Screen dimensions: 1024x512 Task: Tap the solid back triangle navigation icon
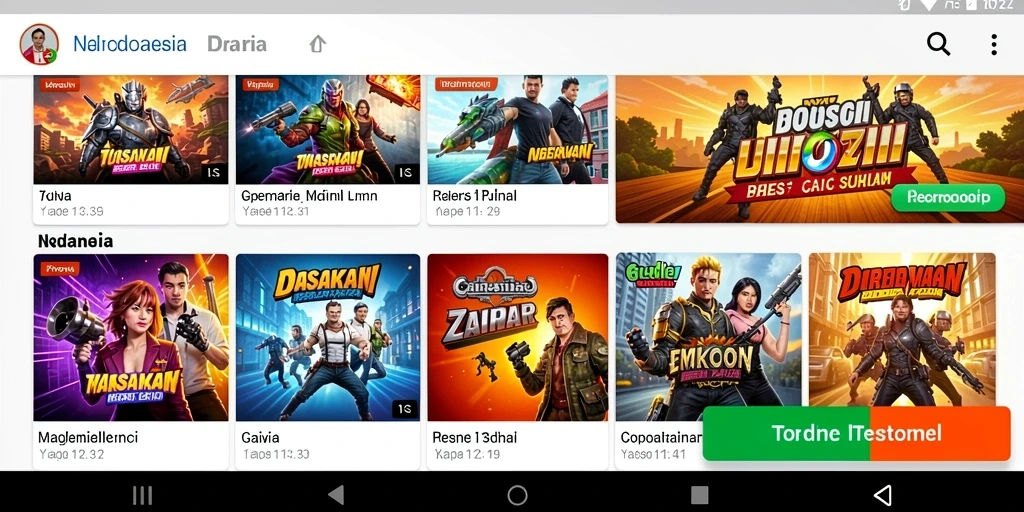(336, 495)
